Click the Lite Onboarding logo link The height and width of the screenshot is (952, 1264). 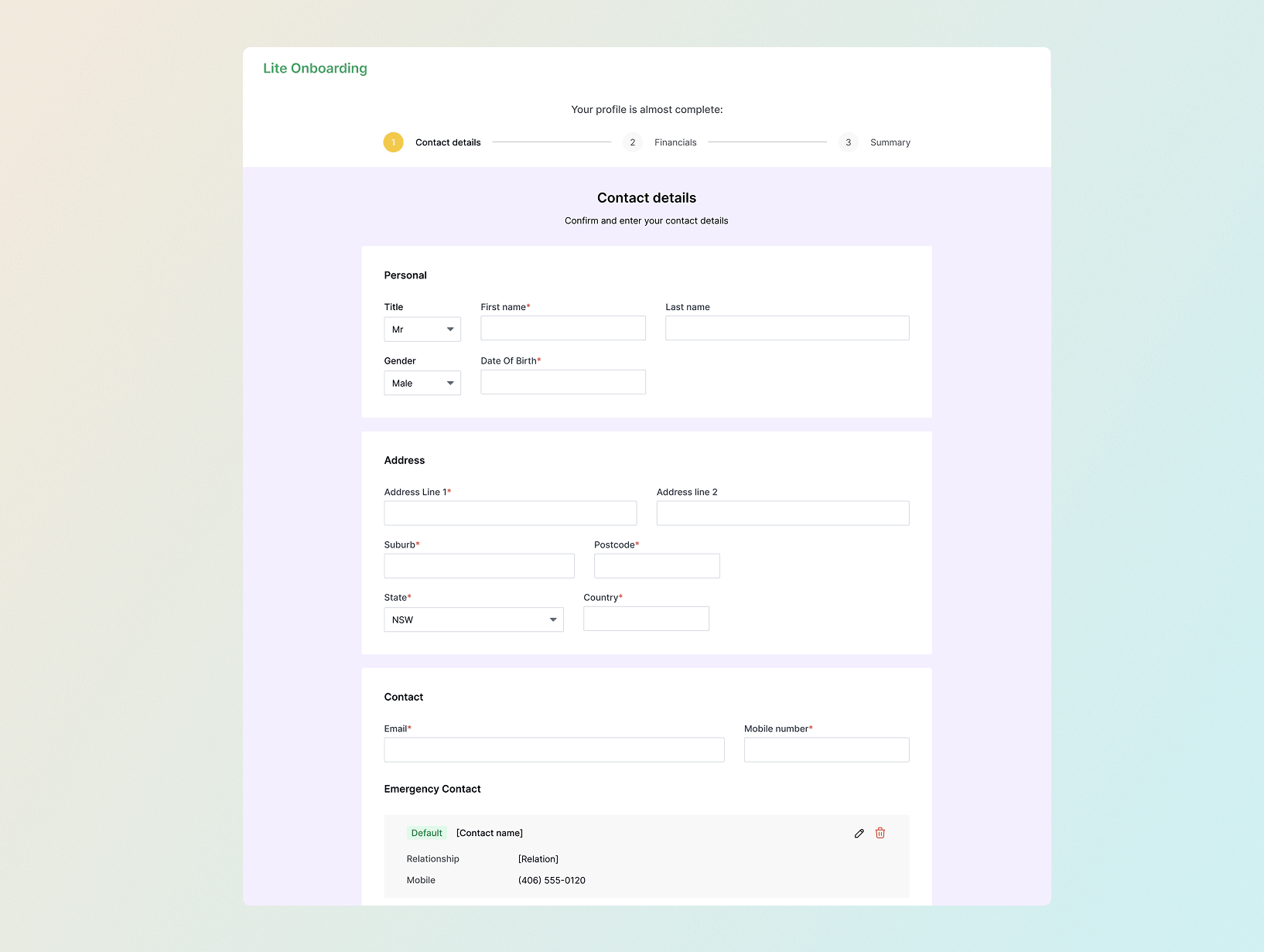315,68
